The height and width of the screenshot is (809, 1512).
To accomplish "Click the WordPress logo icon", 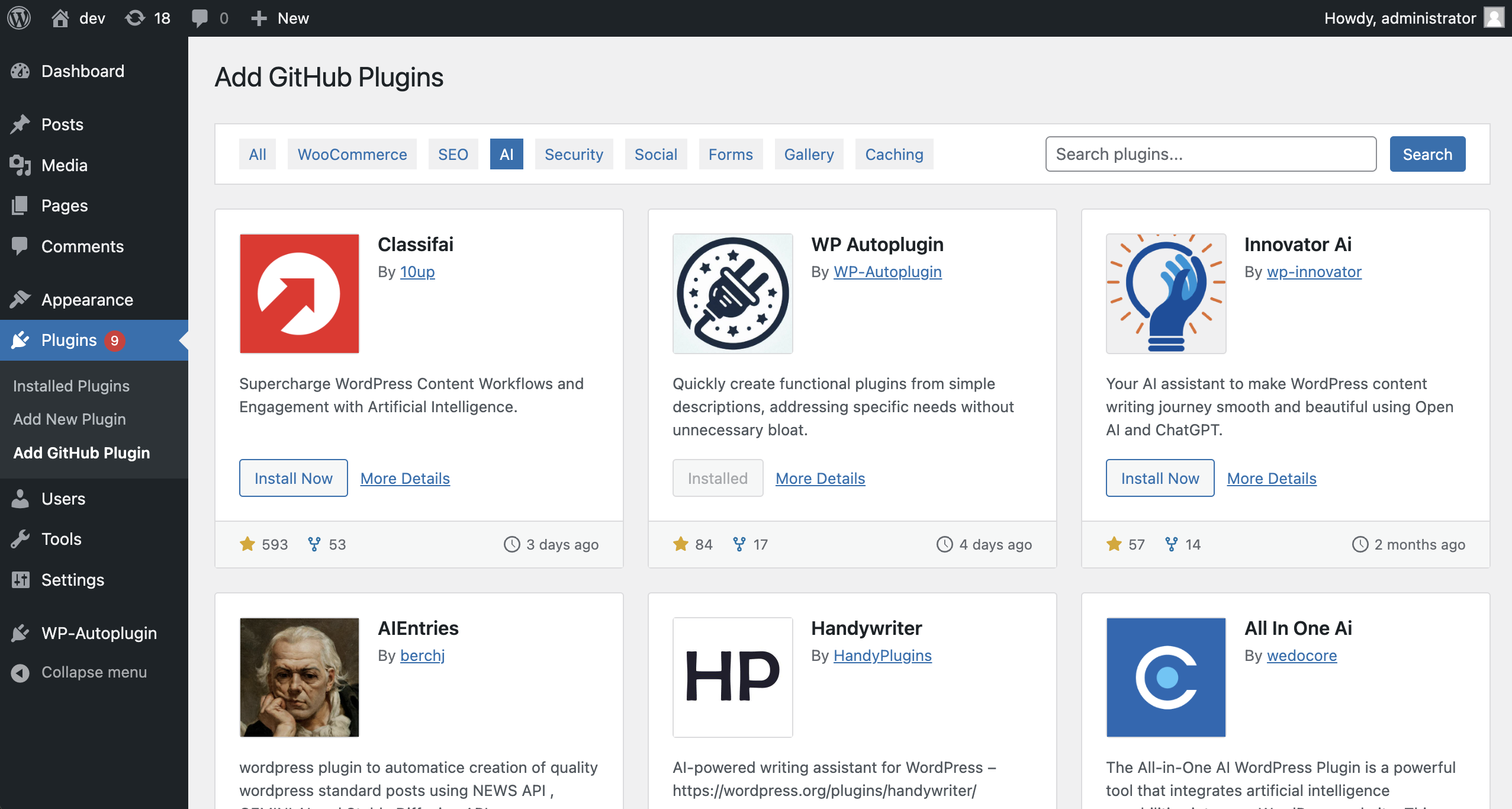I will tap(19, 18).
